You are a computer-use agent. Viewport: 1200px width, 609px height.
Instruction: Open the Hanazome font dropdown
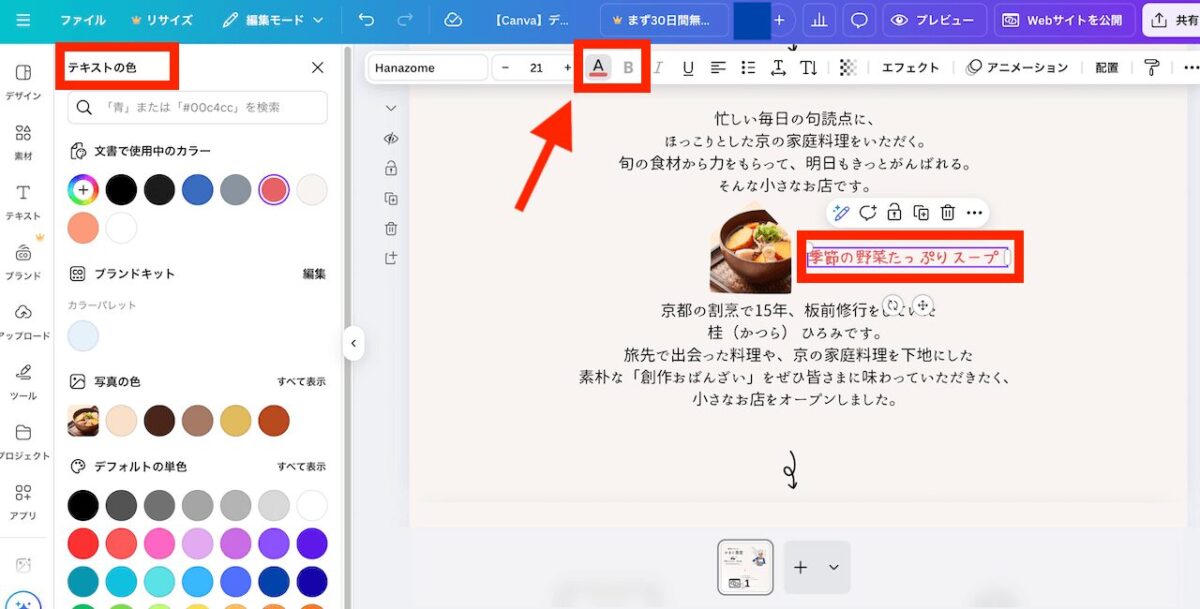pos(427,68)
